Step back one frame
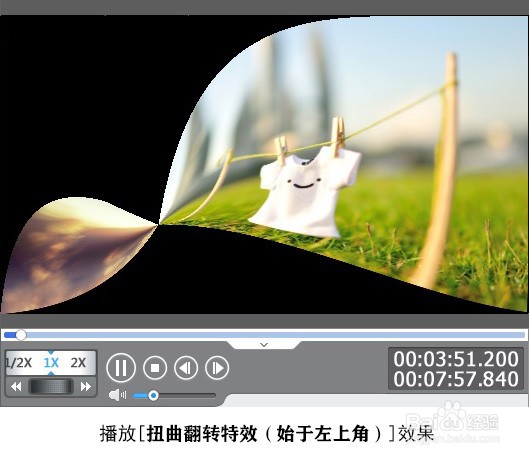Image resolution: width=529 pixels, height=457 pixels. (x=186, y=368)
